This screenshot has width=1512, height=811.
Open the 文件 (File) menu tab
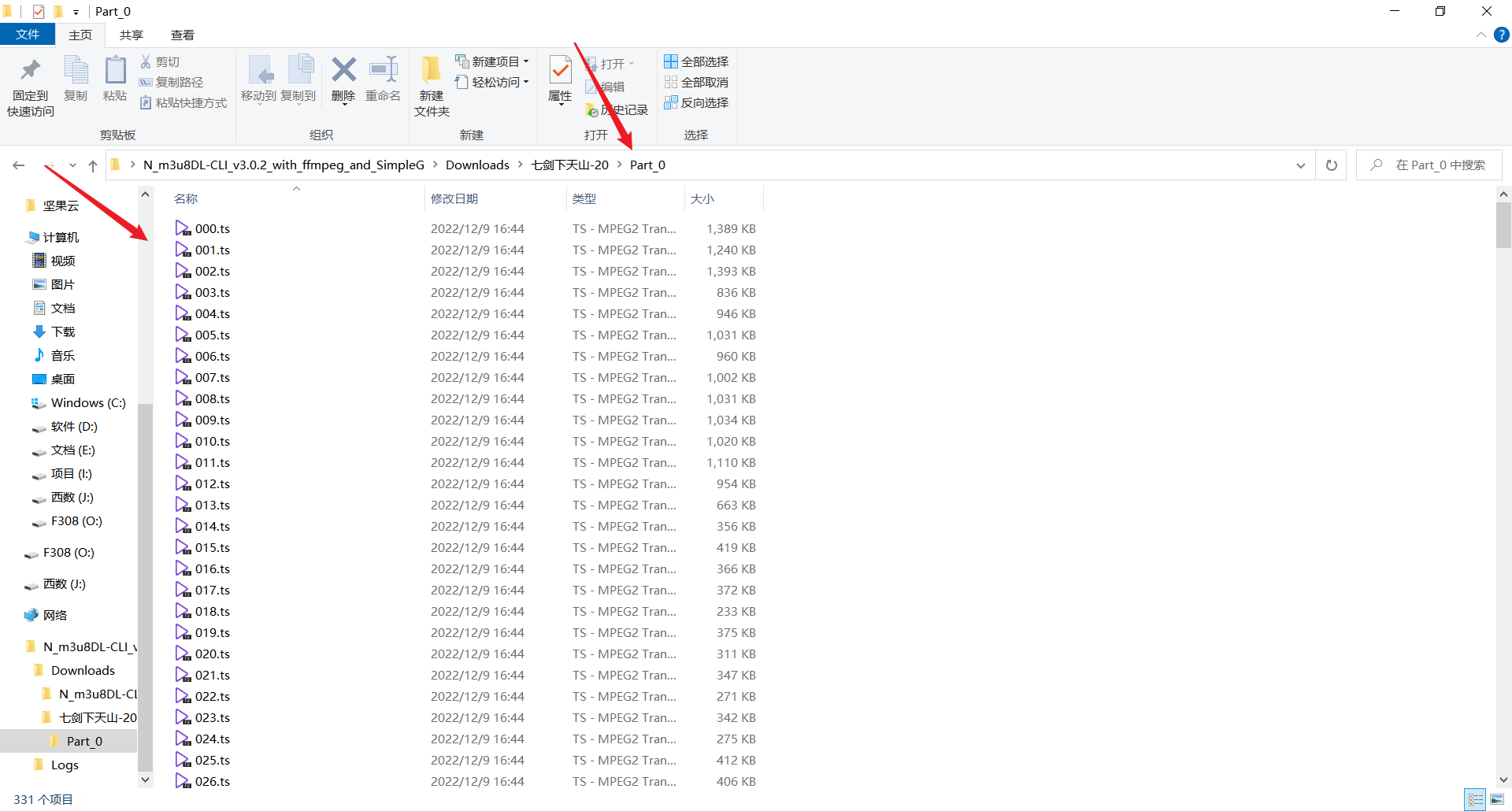pos(27,35)
